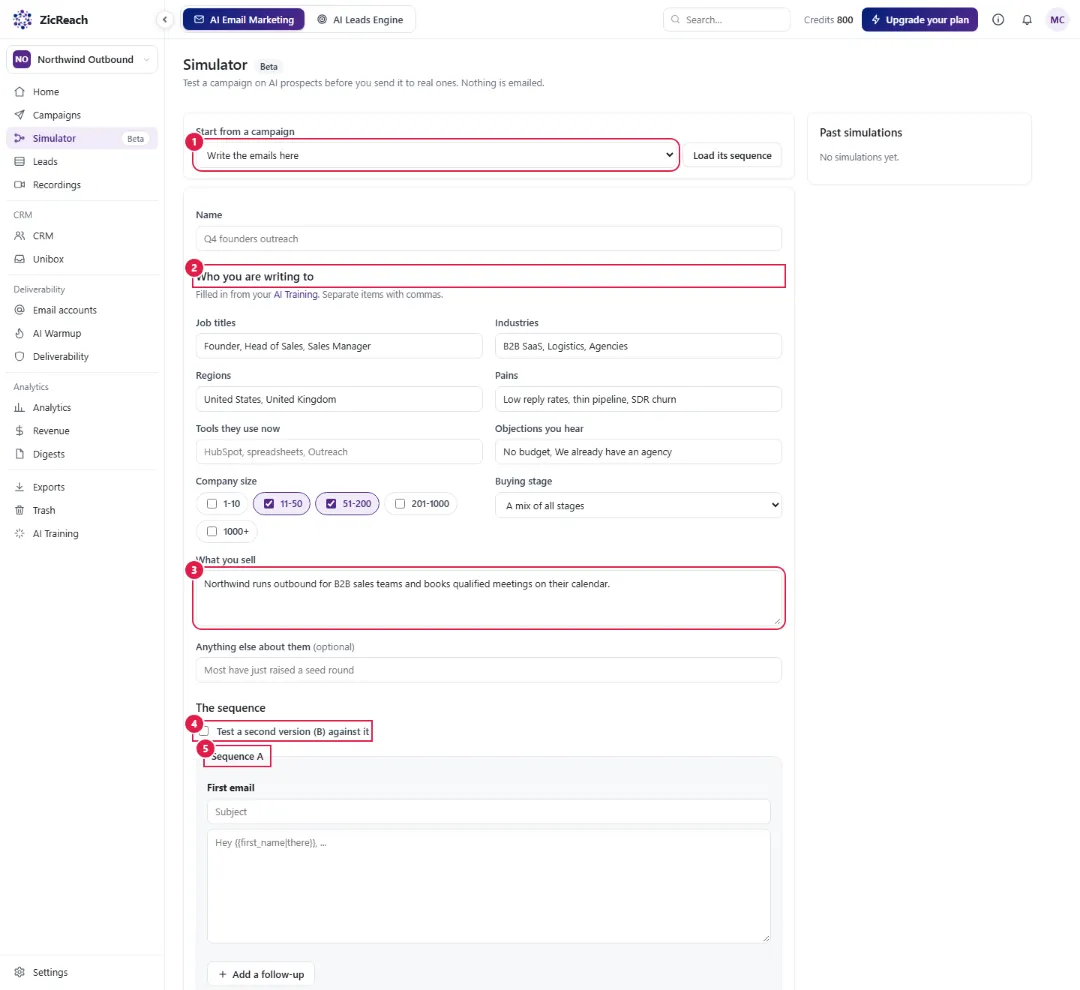
Task: Click the Campaigns paper plane icon
Action: click(19, 115)
